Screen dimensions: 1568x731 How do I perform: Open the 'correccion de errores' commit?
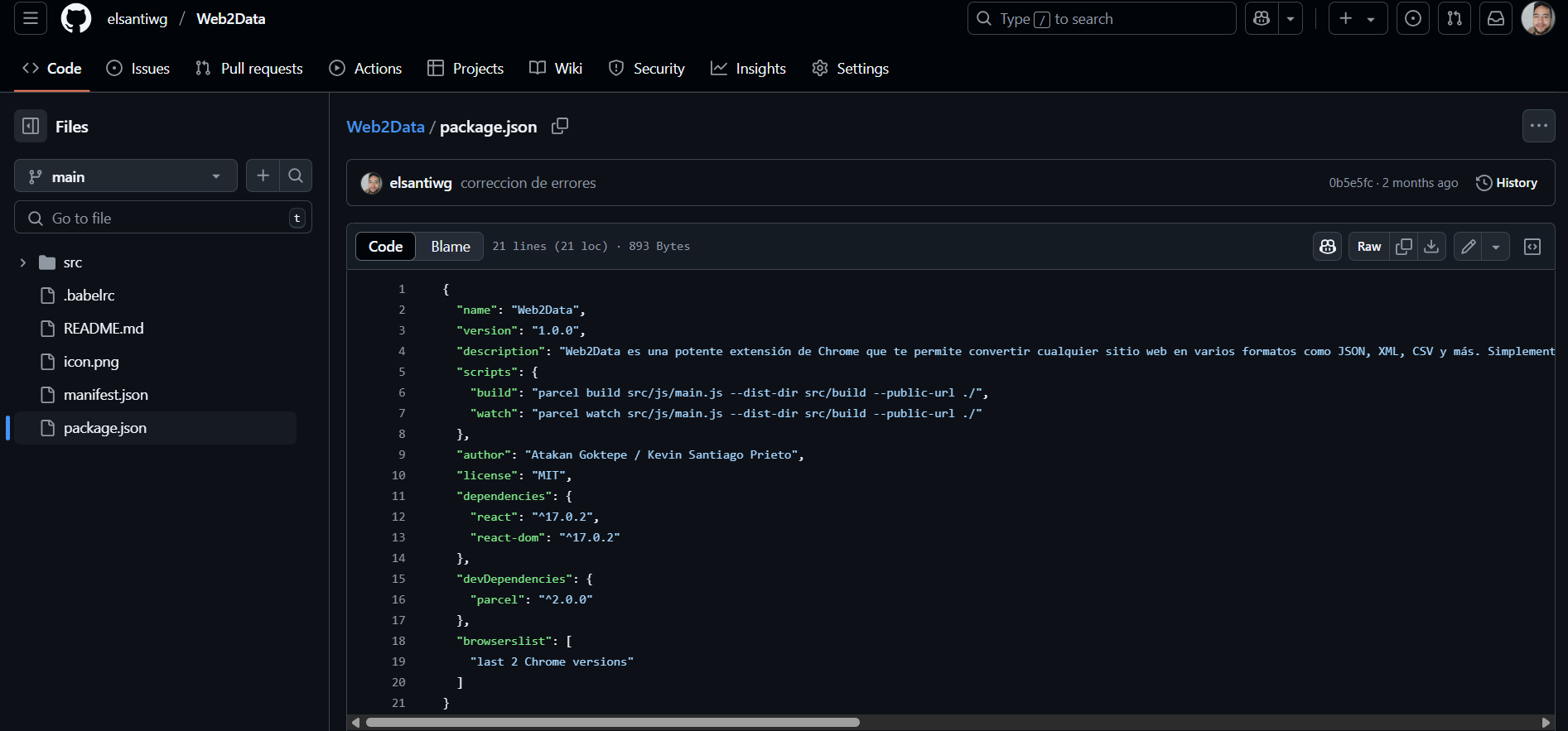[x=528, y=183]
